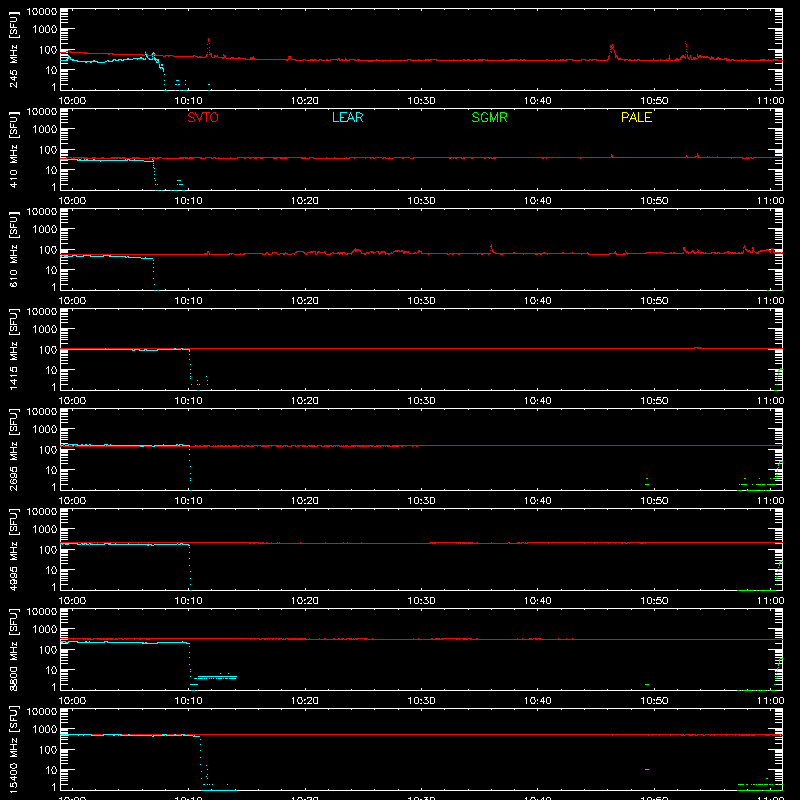Click the 10 y-axis value on 1415 MHz plot

(x=51, y=370)
